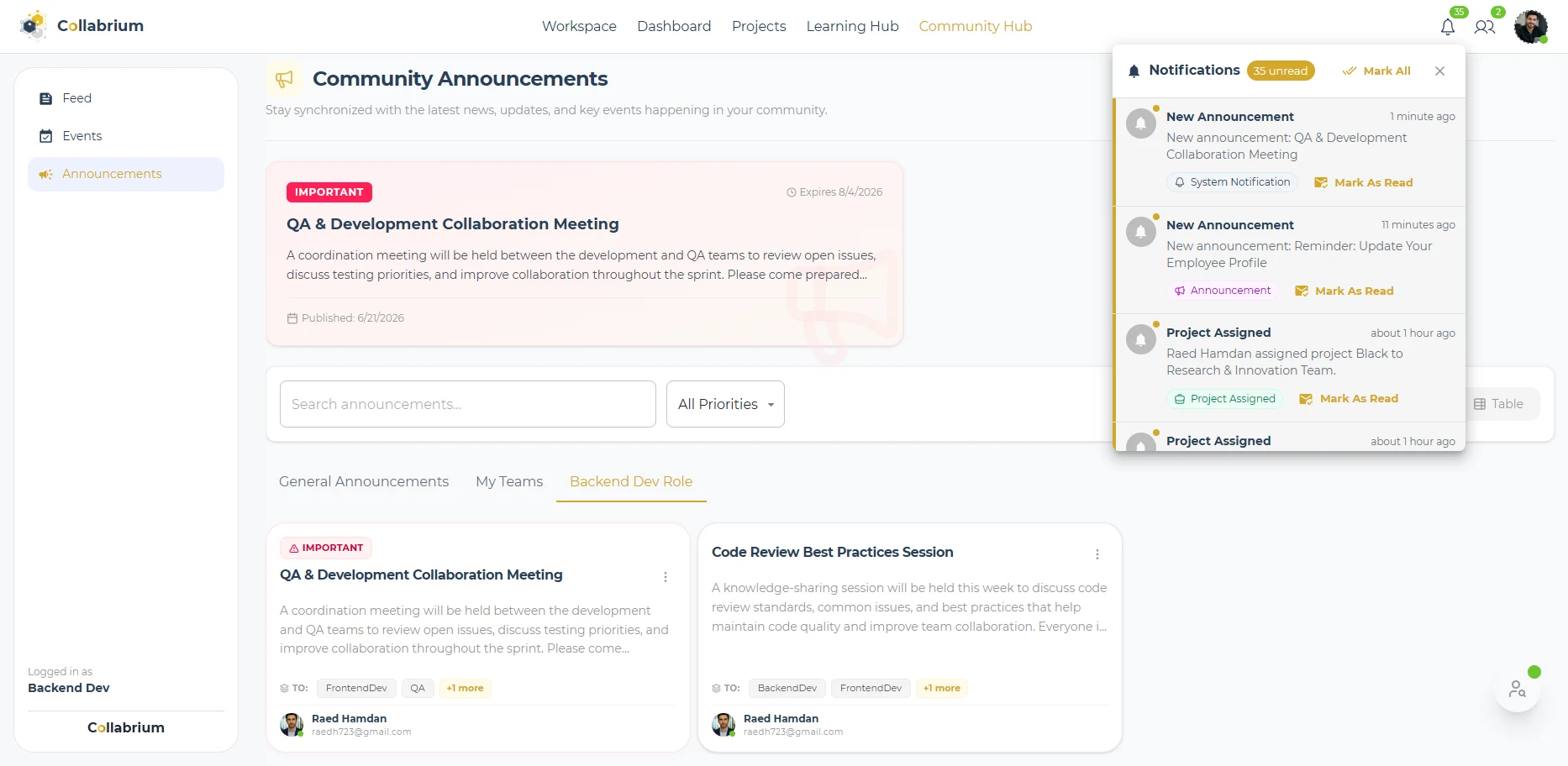Open the notifications bell in the header

point(1447,27)
